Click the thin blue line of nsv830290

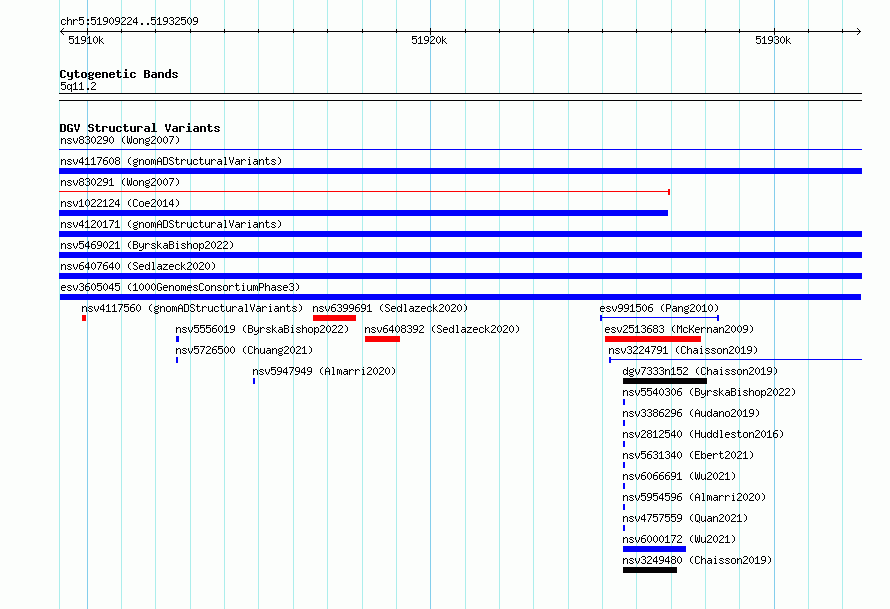[460, 150]
